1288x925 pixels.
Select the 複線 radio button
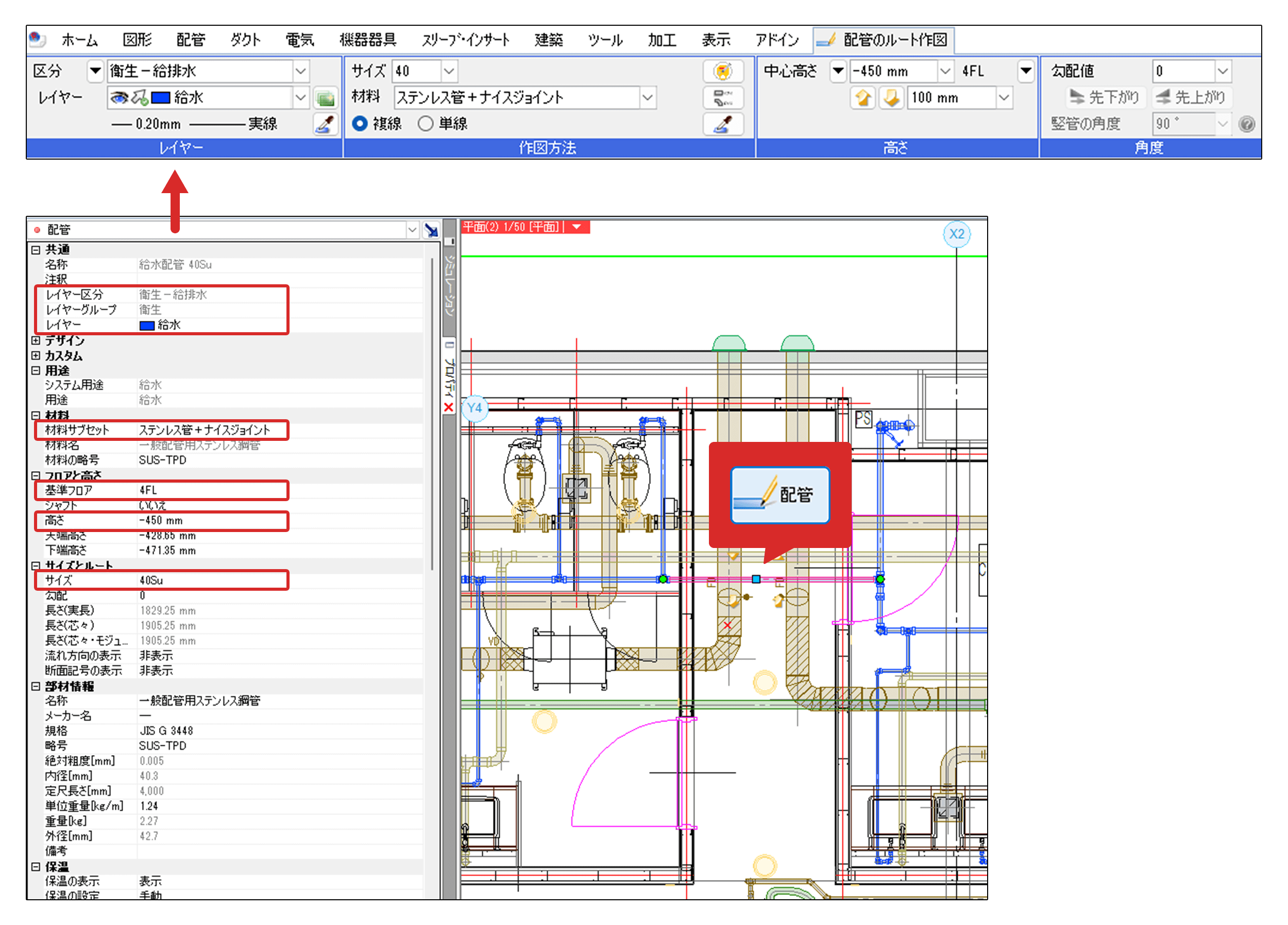[x=361, y=123]
